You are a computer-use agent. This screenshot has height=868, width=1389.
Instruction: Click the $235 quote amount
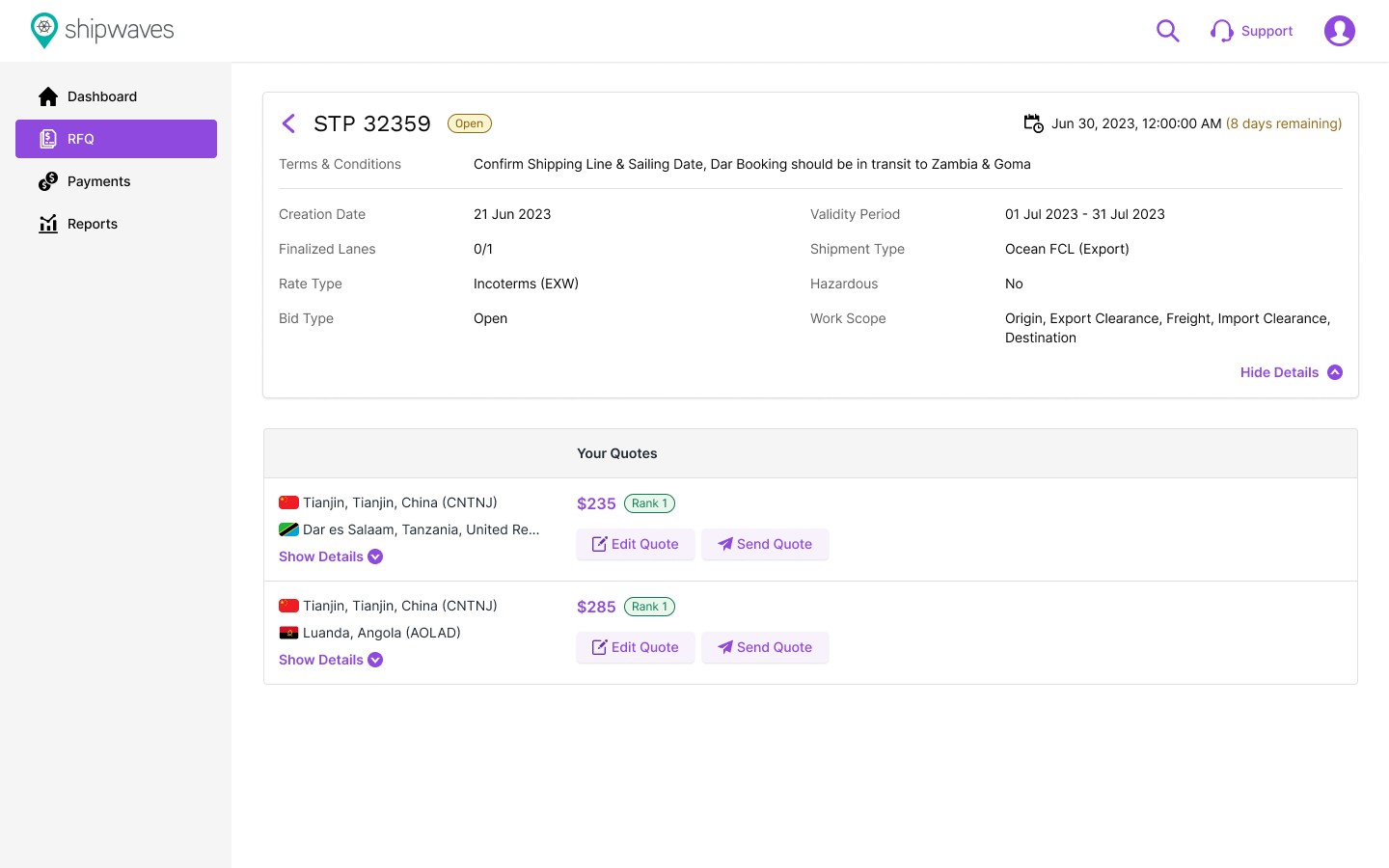(596, 503)
